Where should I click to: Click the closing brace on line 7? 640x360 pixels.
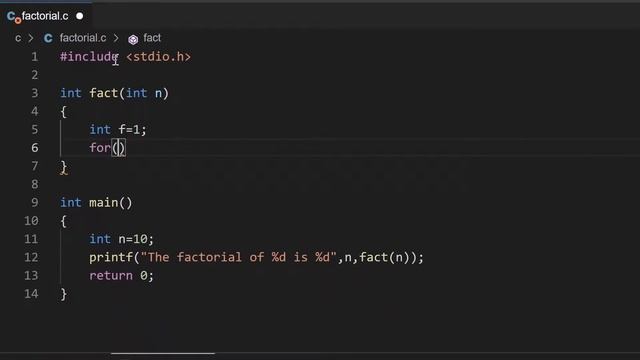64,167
